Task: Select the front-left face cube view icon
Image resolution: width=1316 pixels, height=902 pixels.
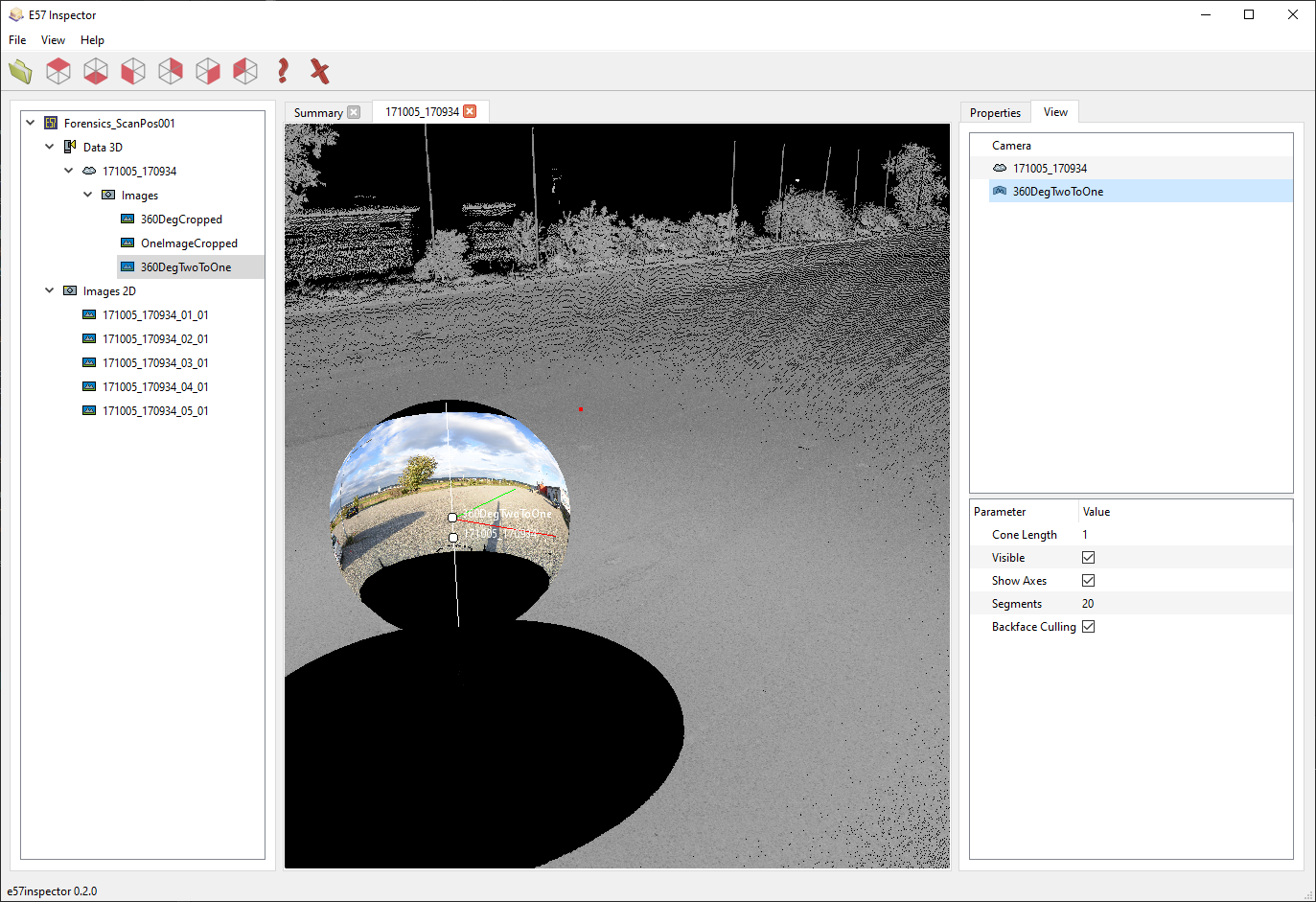Action: pos(133,71)
